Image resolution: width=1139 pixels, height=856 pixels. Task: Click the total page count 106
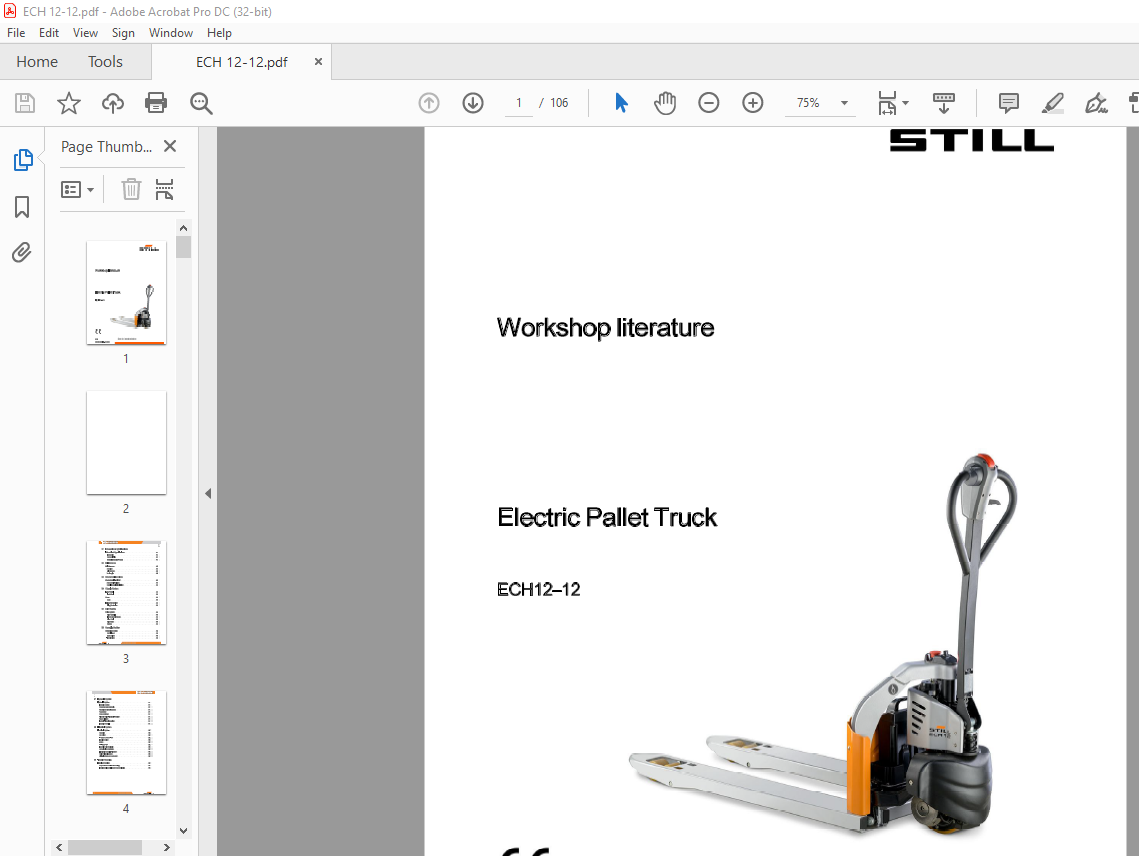pos(559,103)
